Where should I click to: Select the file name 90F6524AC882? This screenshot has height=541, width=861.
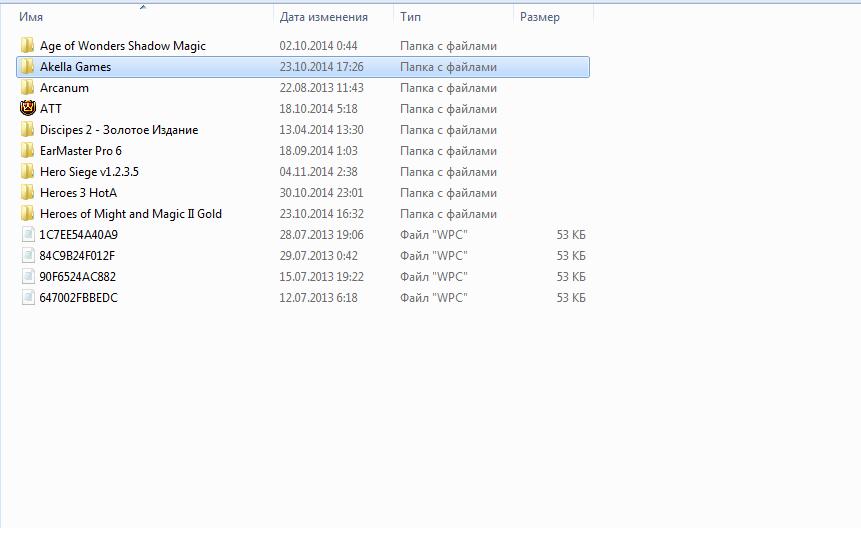[77, 276]
